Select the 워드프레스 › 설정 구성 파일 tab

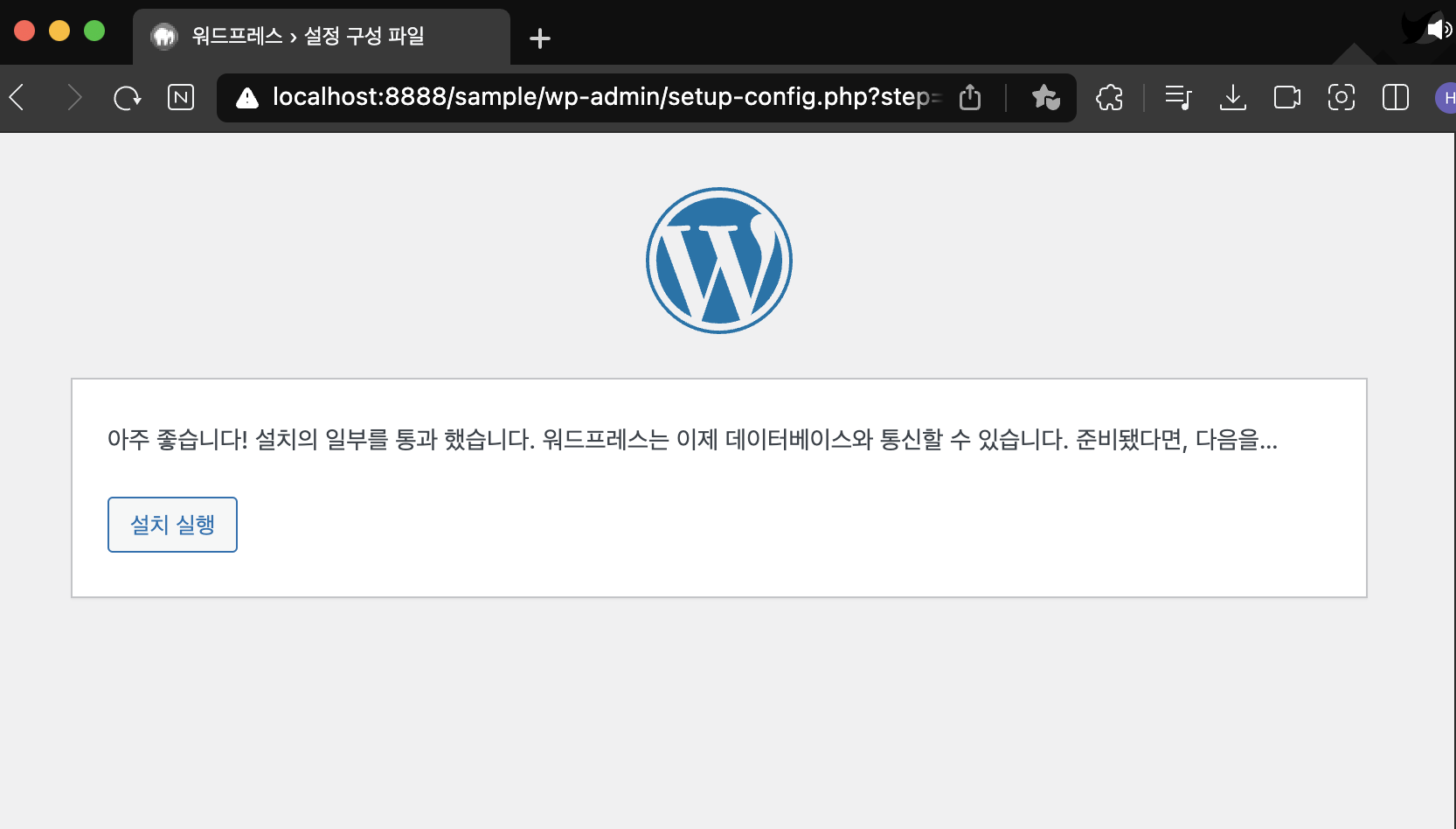pos(322,37)
